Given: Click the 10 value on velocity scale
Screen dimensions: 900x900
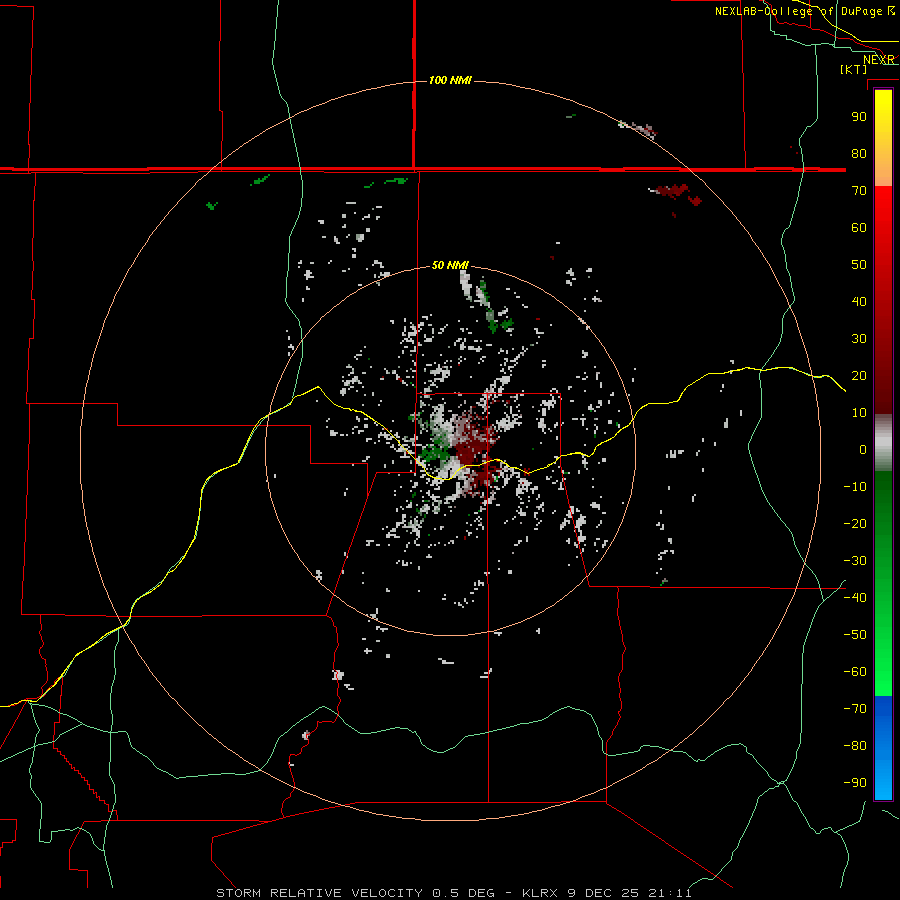Looking at the screenshot, I should click(x=859, y=413).
